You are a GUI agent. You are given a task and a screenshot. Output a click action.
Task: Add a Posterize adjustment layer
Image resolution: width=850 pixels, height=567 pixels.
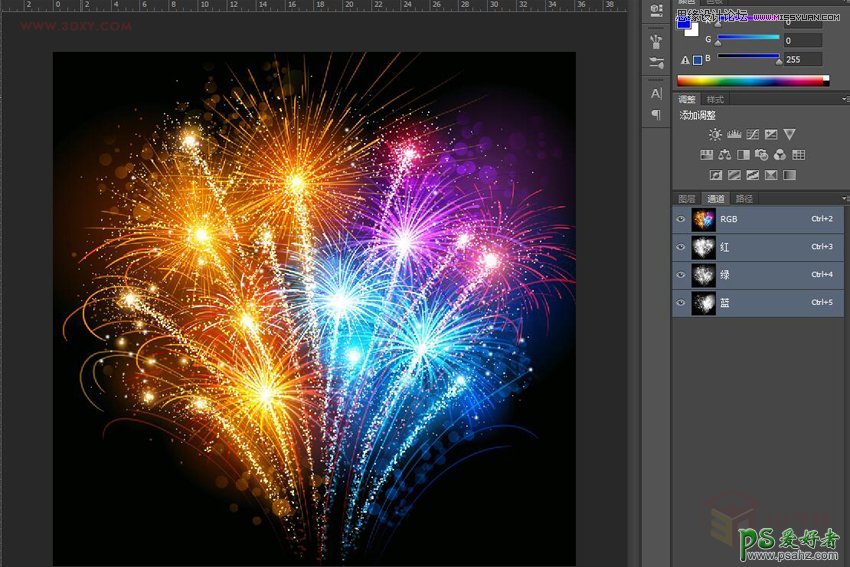[734, 175]
